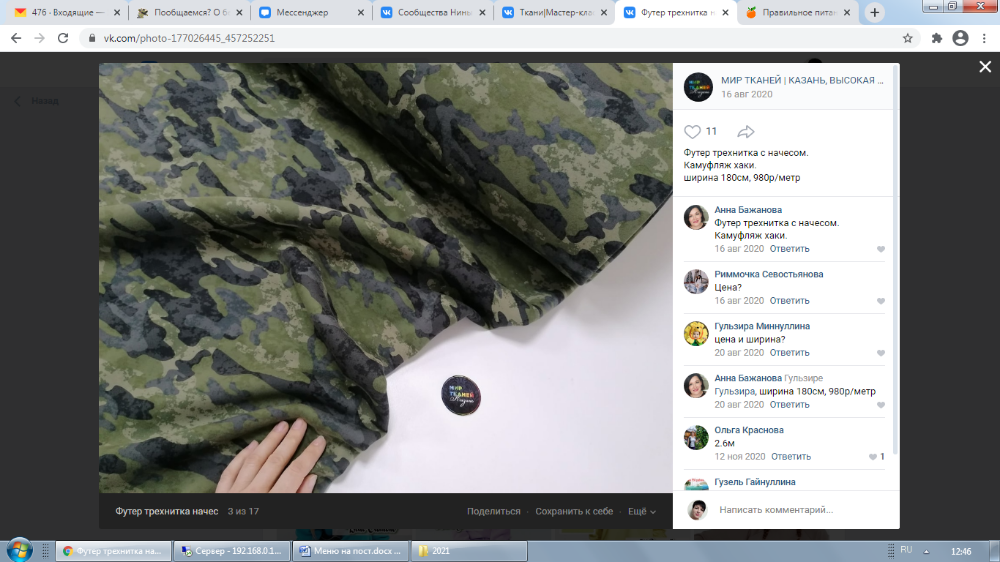The width and height of the screenshot is (1000, 562).
Task: Reply to Ольга Краснова's comment
Action: (x=791, y=457)
